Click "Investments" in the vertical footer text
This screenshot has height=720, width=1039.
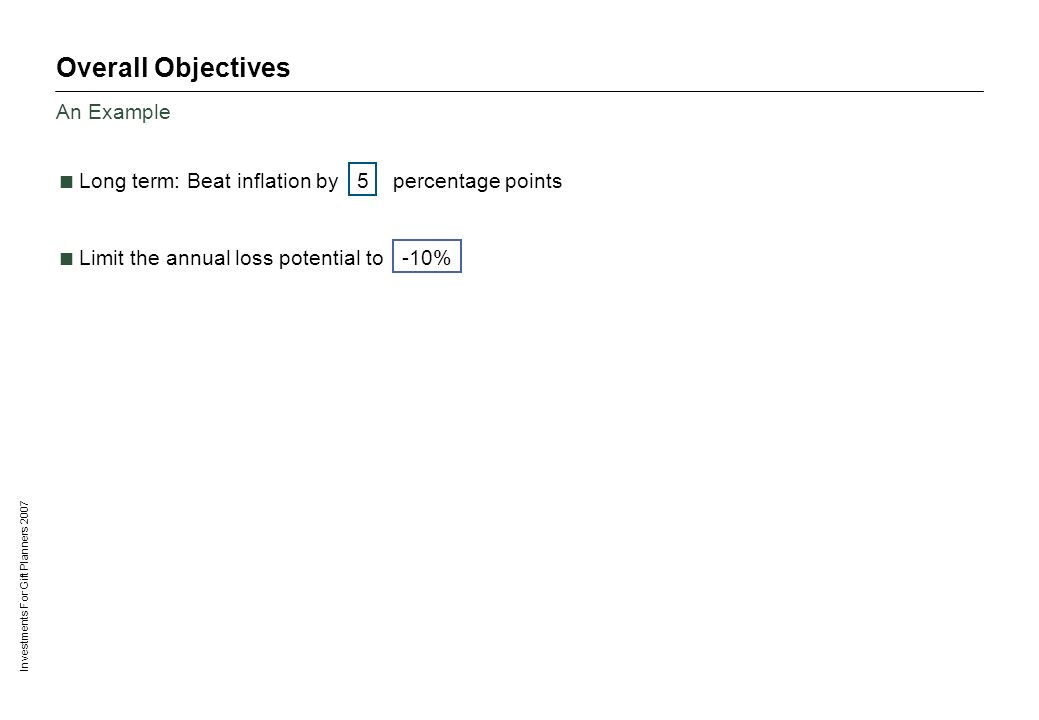coord(25,641)
